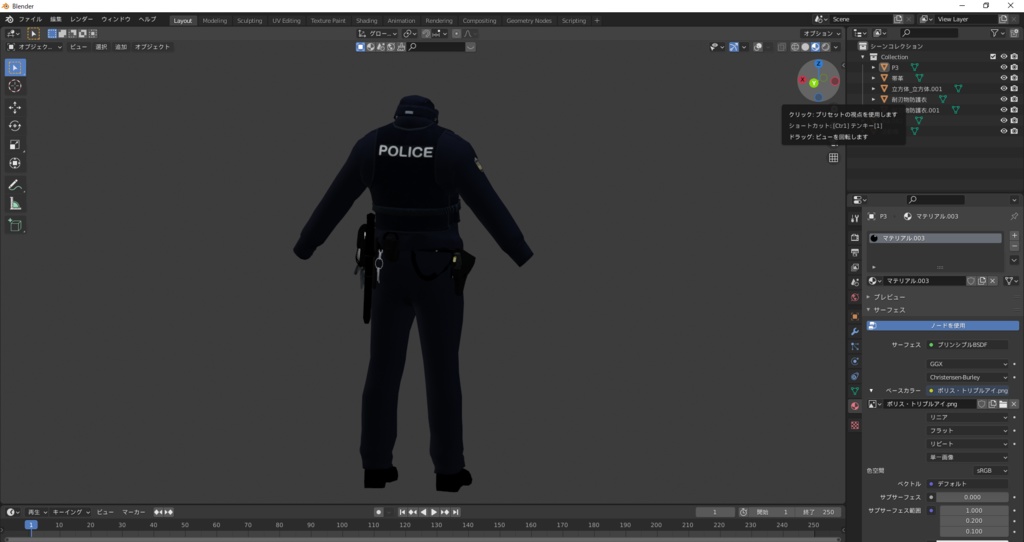The height and width of the screenshot is (542, 1024).
Task: Open the Christensen-Burley subsurface method dropdown
Action: click(968, 377)
